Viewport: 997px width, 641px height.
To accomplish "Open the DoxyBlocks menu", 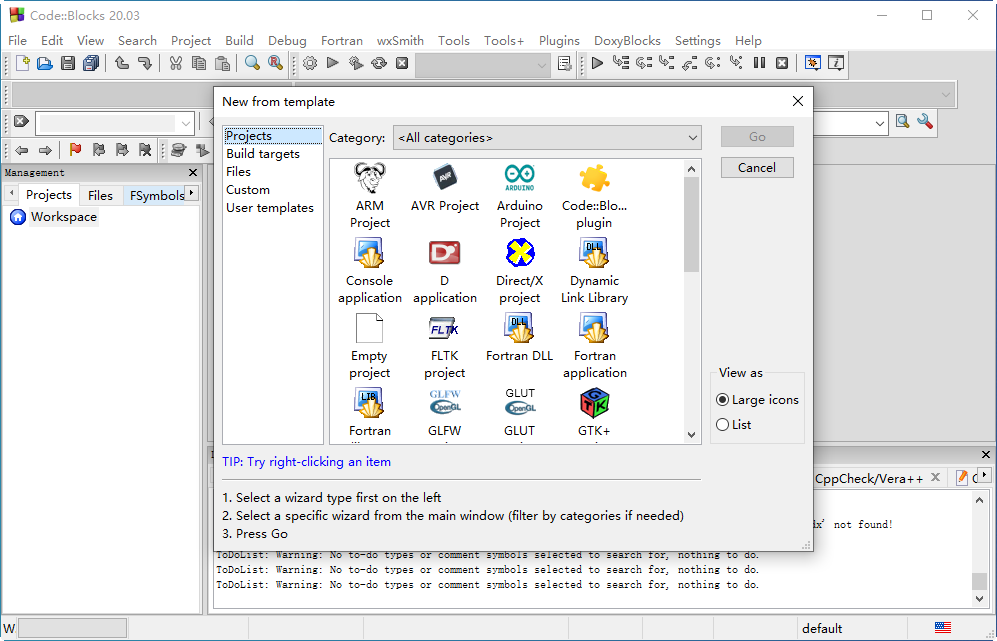I will (627, 41).
